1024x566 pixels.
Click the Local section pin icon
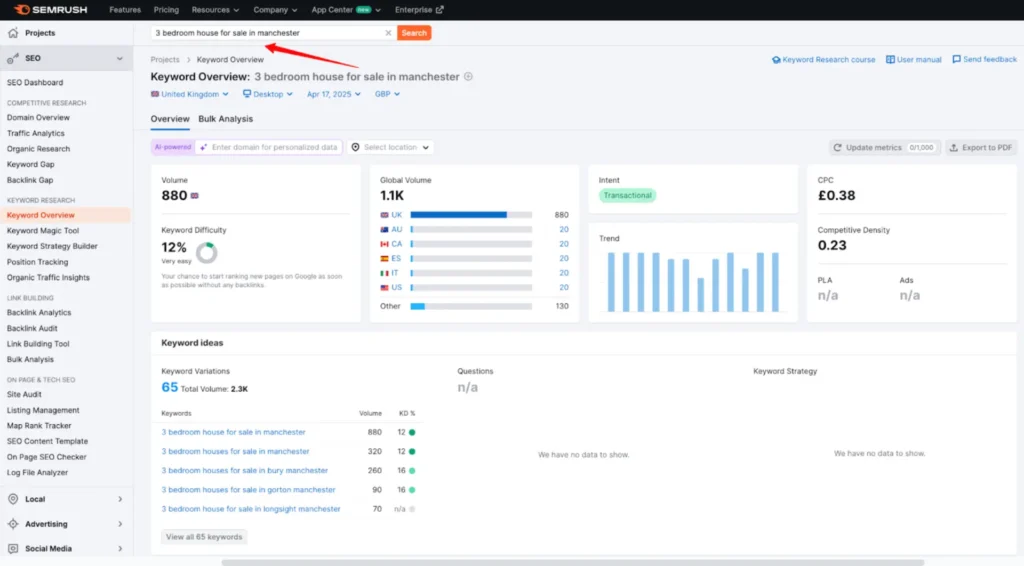13,499
